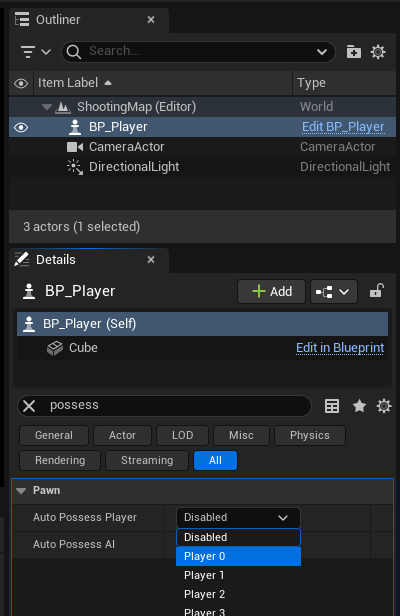This screenshot has width=400, height=616.
Task: Open the Edit in Blueprint link
Action: 340,348
